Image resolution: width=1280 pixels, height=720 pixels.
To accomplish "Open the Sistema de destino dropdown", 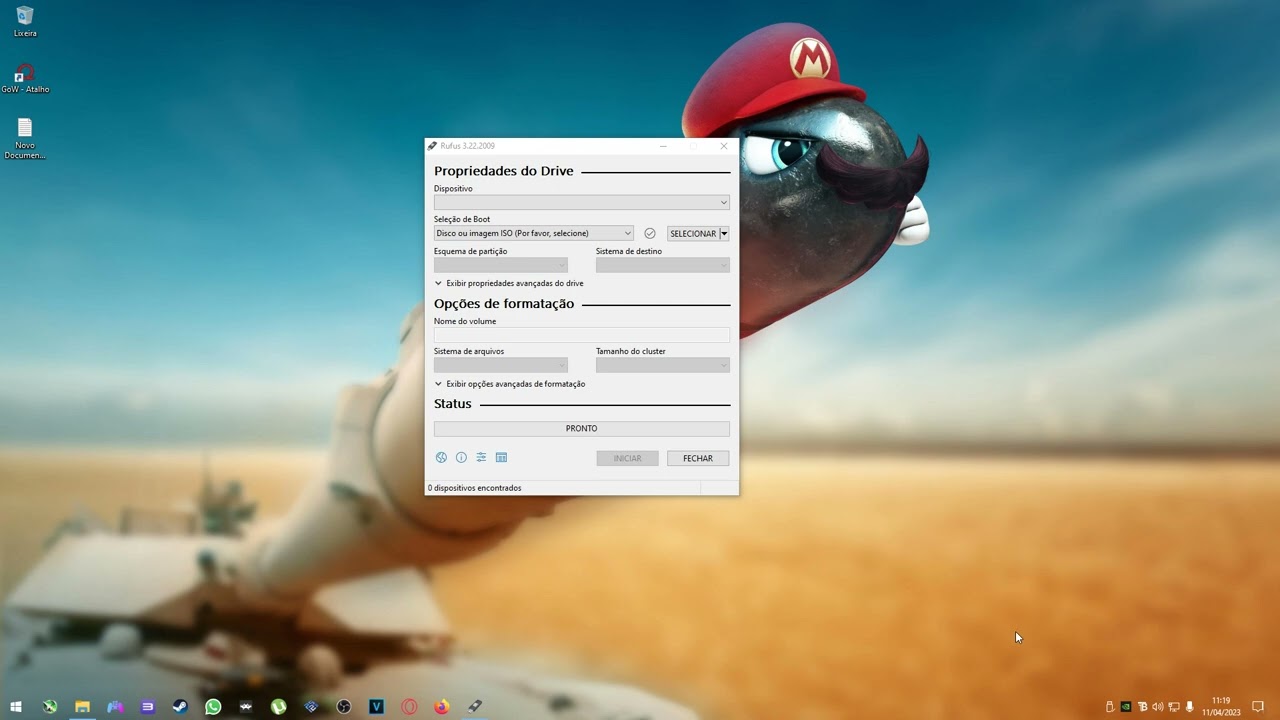I will coord(662,265).
